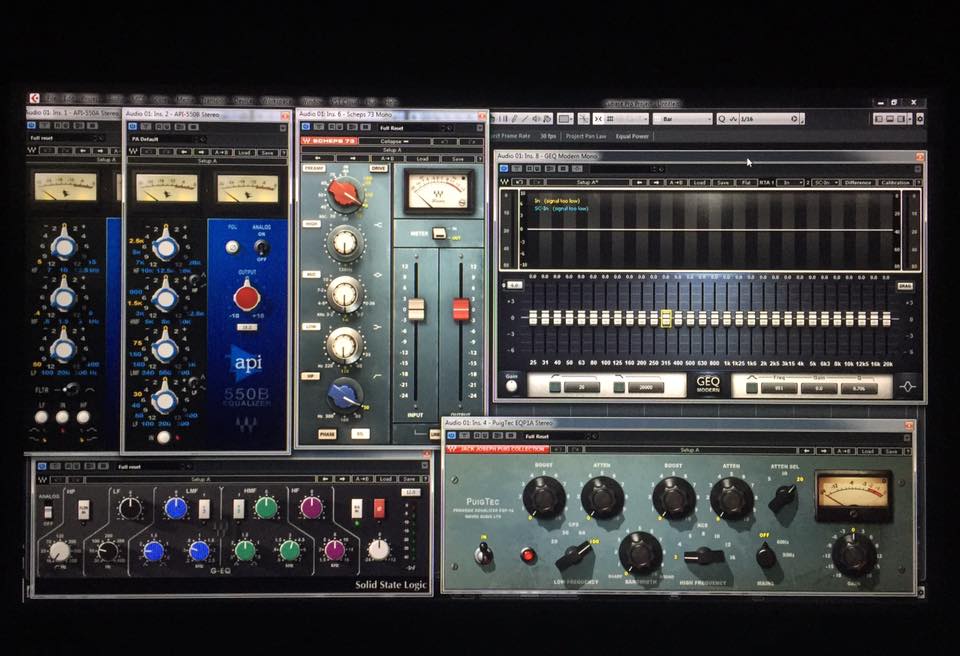The height and width of the screenshot is (656, 960).
Task: Click the red PREAMP knob on Scheps 73
Action: pos(345,193)
